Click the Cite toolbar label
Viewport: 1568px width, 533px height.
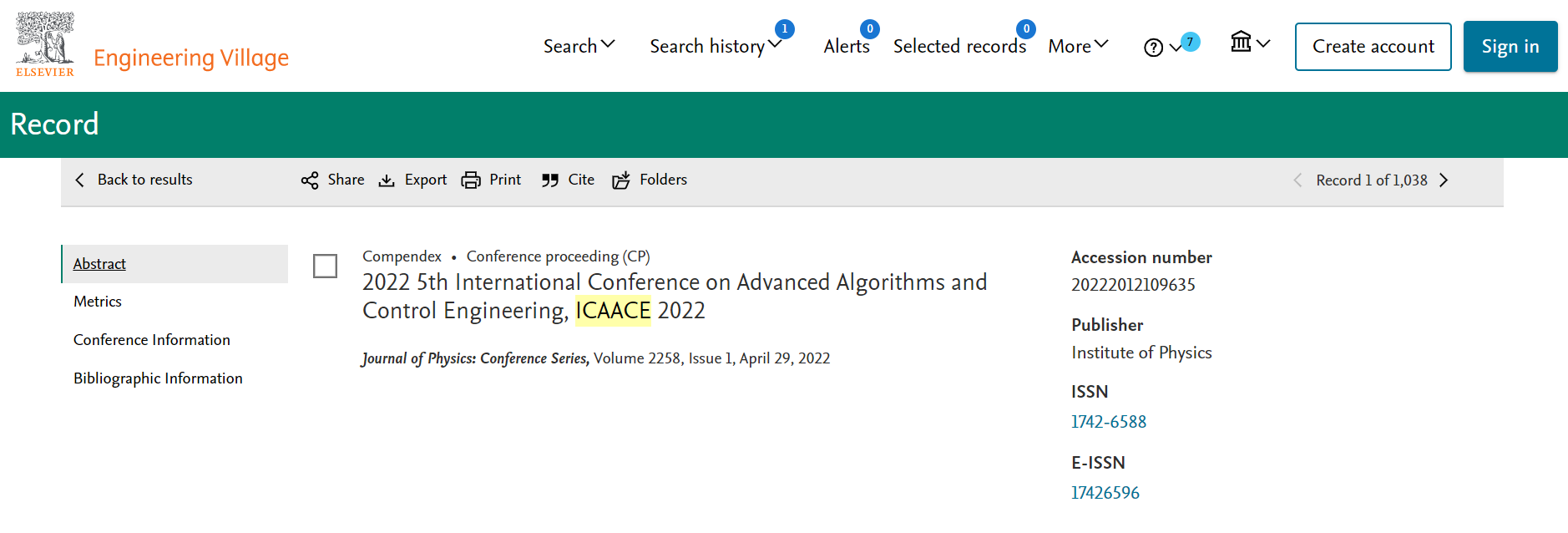[581, 180]
